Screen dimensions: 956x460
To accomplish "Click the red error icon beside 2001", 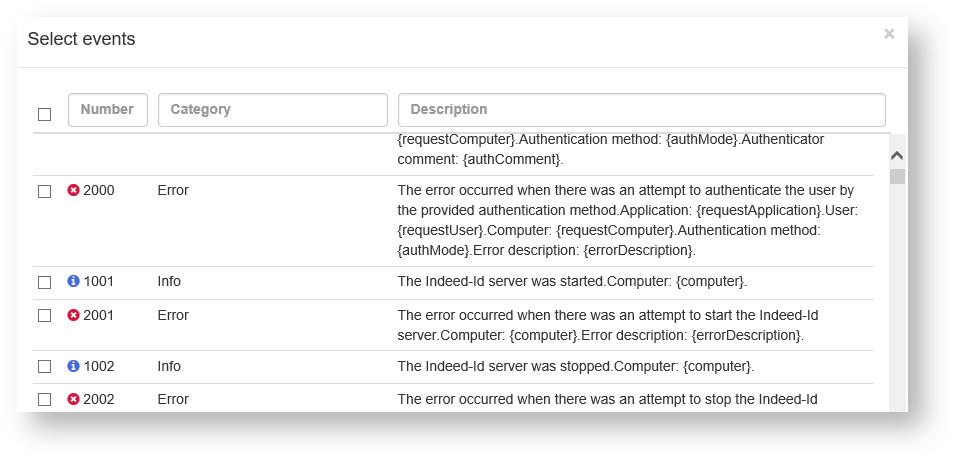I will coord(73,315).
